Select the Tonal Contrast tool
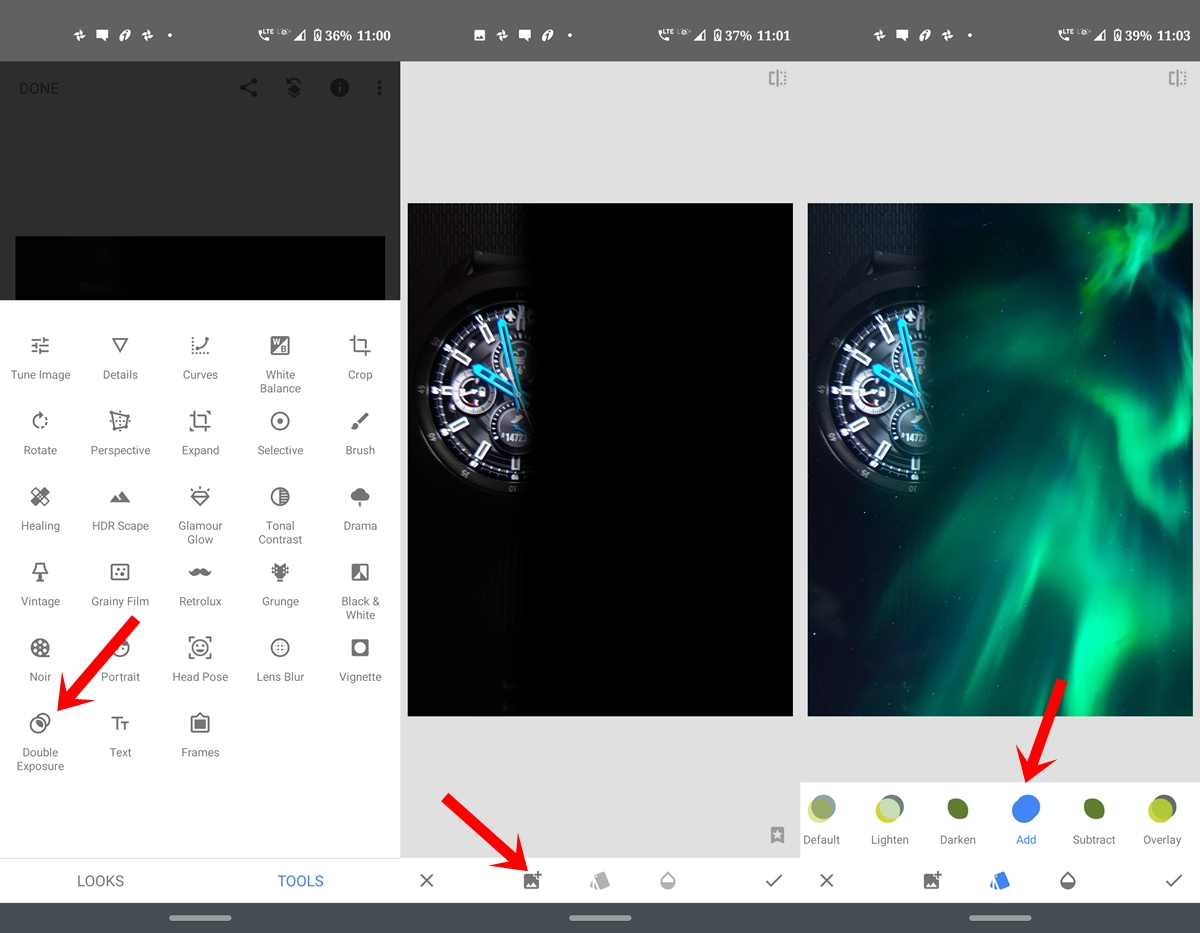The height and width of the screenshot is (933, 1200). (280, 515)
